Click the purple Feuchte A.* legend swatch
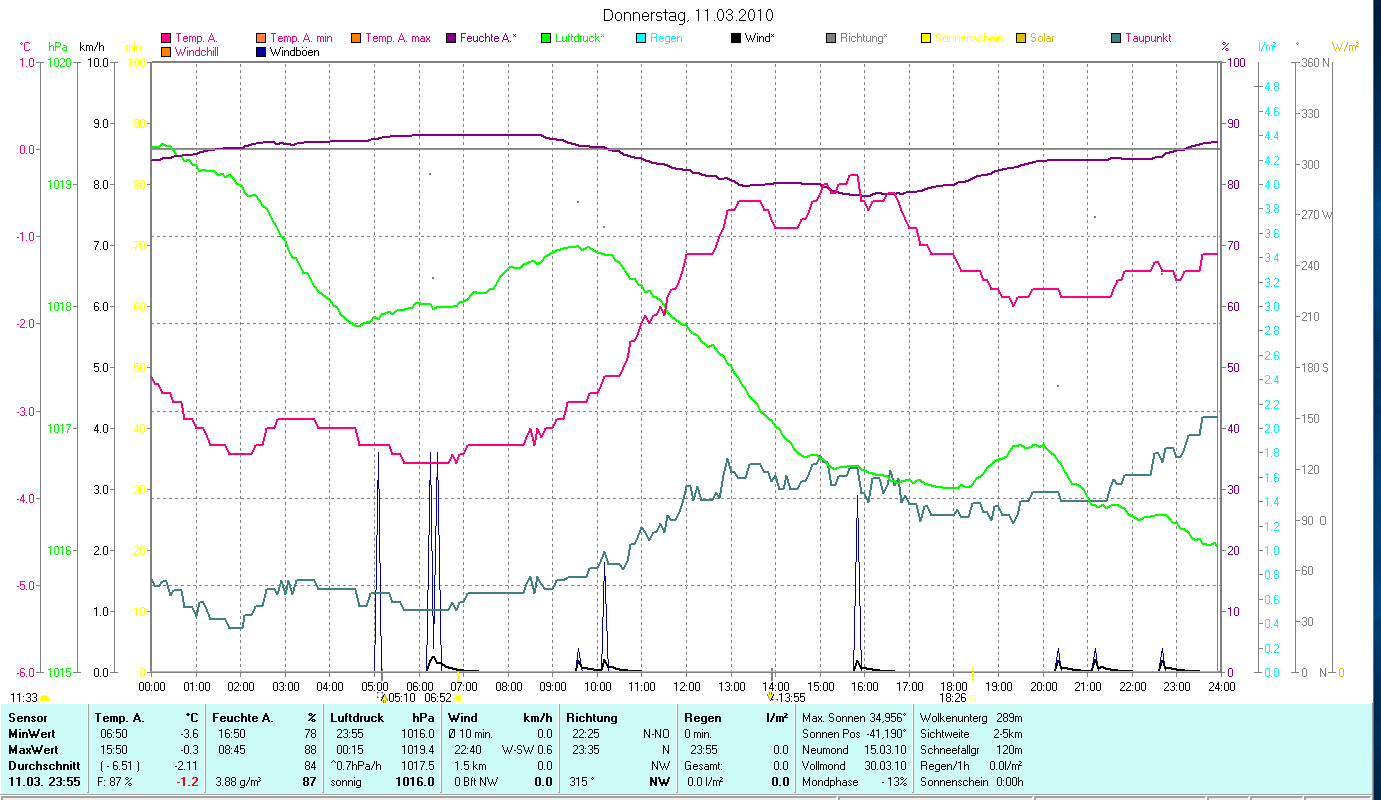This screenshot has width=1381, height=800. (451, 38)
